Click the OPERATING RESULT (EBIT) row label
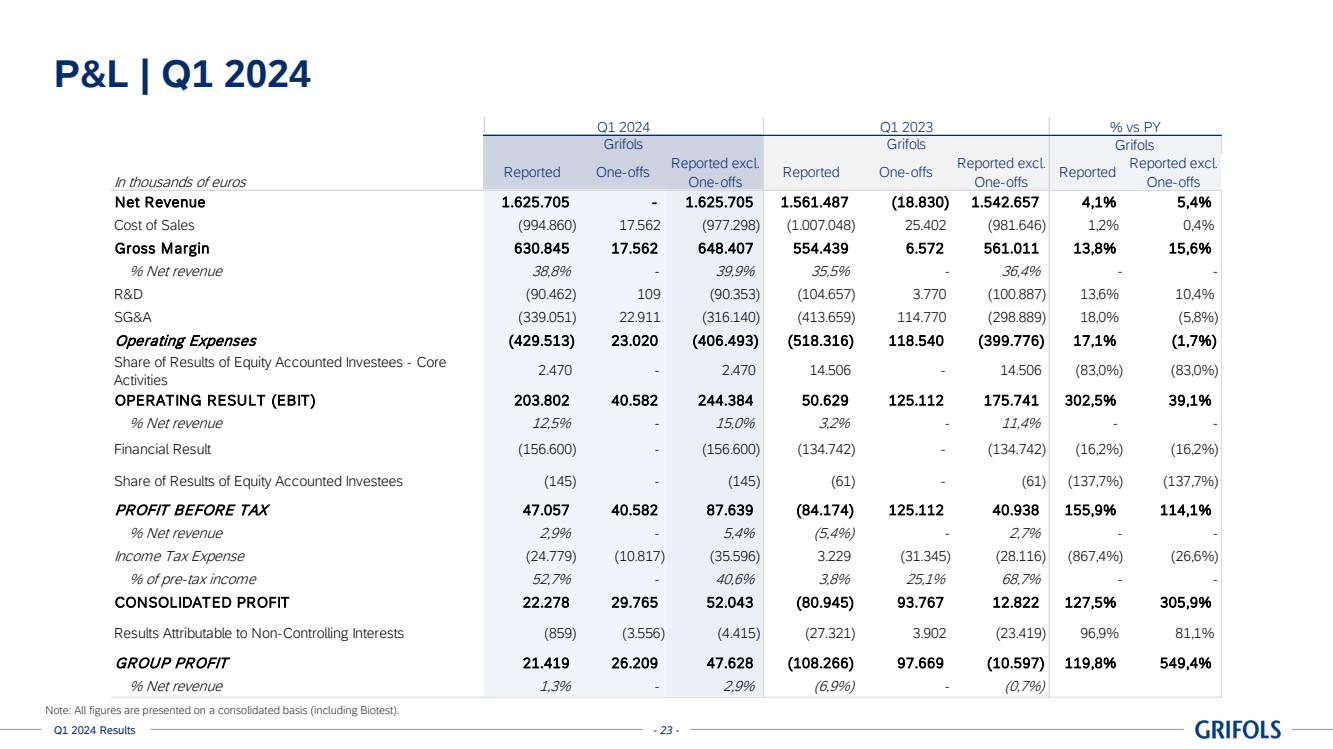This screenshot has width=1333, height=749. [214, 401]
